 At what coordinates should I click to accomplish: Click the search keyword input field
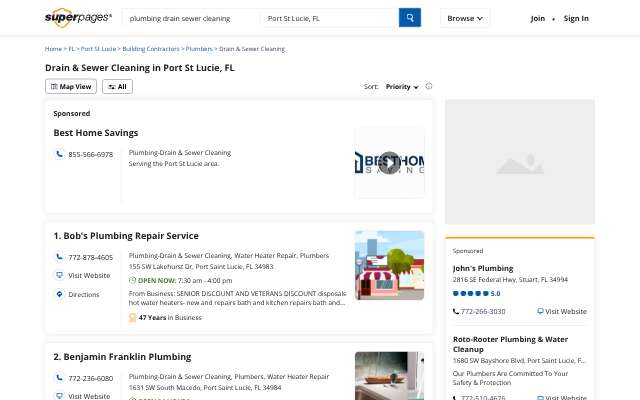pos(191,18)
